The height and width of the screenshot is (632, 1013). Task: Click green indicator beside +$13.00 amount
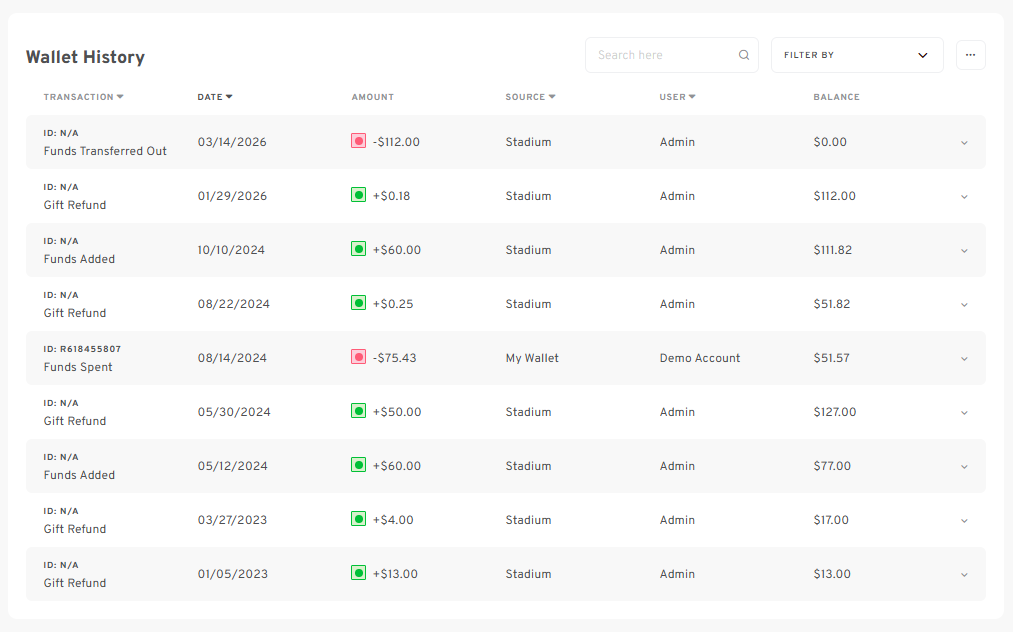click(x=358, y=574)
